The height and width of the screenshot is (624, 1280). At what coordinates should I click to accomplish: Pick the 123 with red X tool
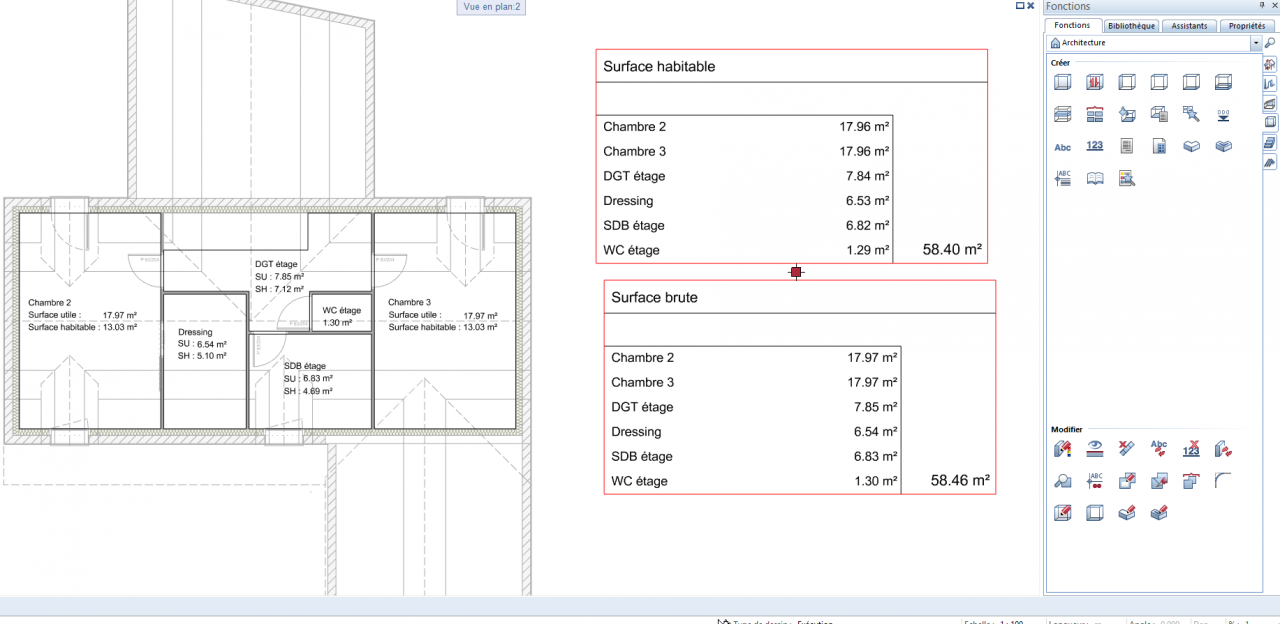point(1191,449)
